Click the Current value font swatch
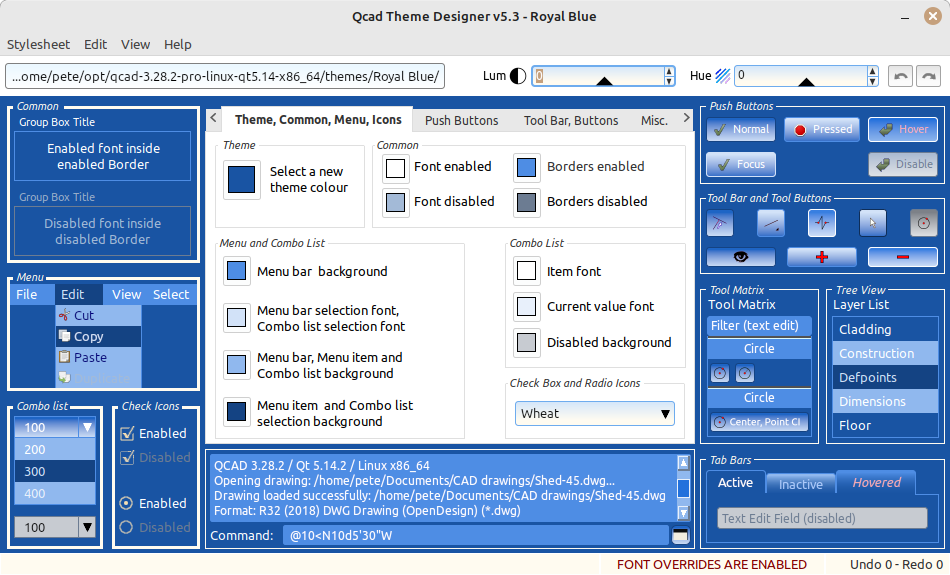This screenshot has width=950, height=575. click(526, 307)
